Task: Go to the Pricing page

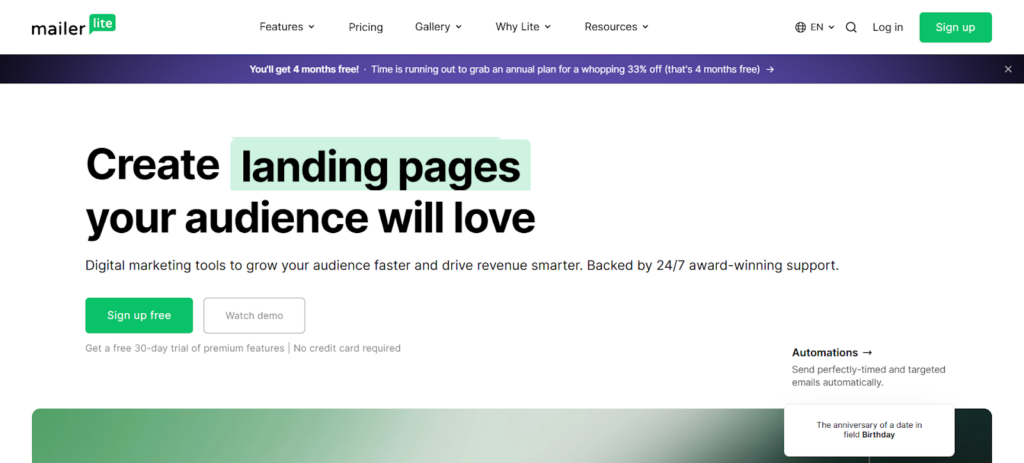Action: 366,27
